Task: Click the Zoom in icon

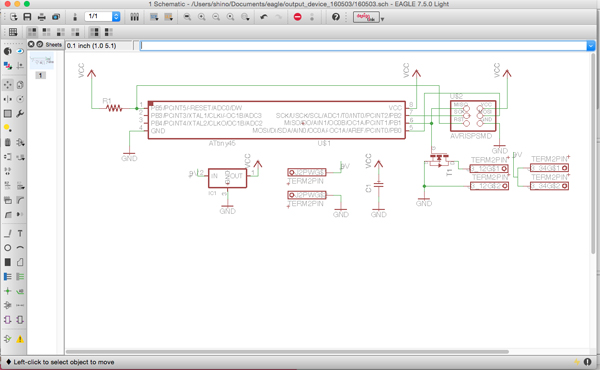Action: click(x=202, y=17)
